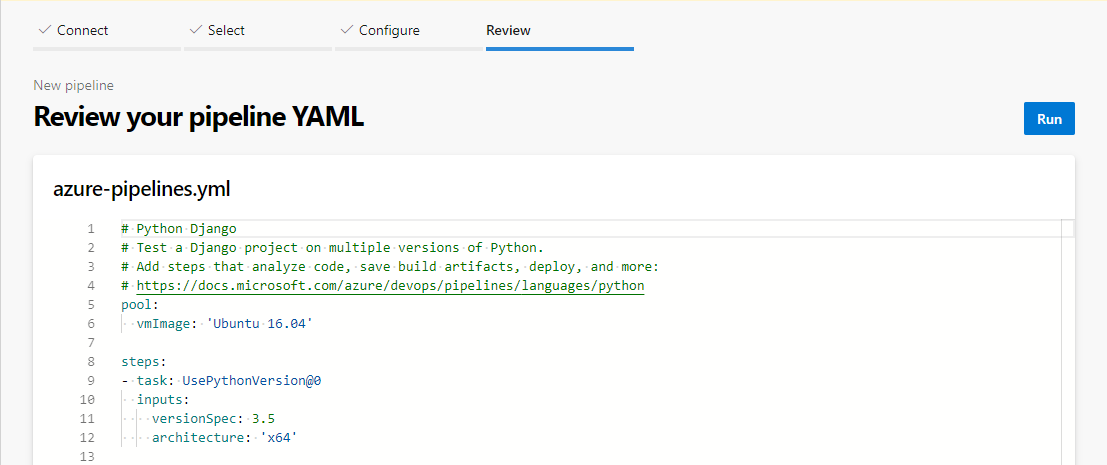Image resolution: width=1107 pixels, height=465 pixels.
Task: Click the checkmark icon beside Configure
Action: [x=347, y=30]
